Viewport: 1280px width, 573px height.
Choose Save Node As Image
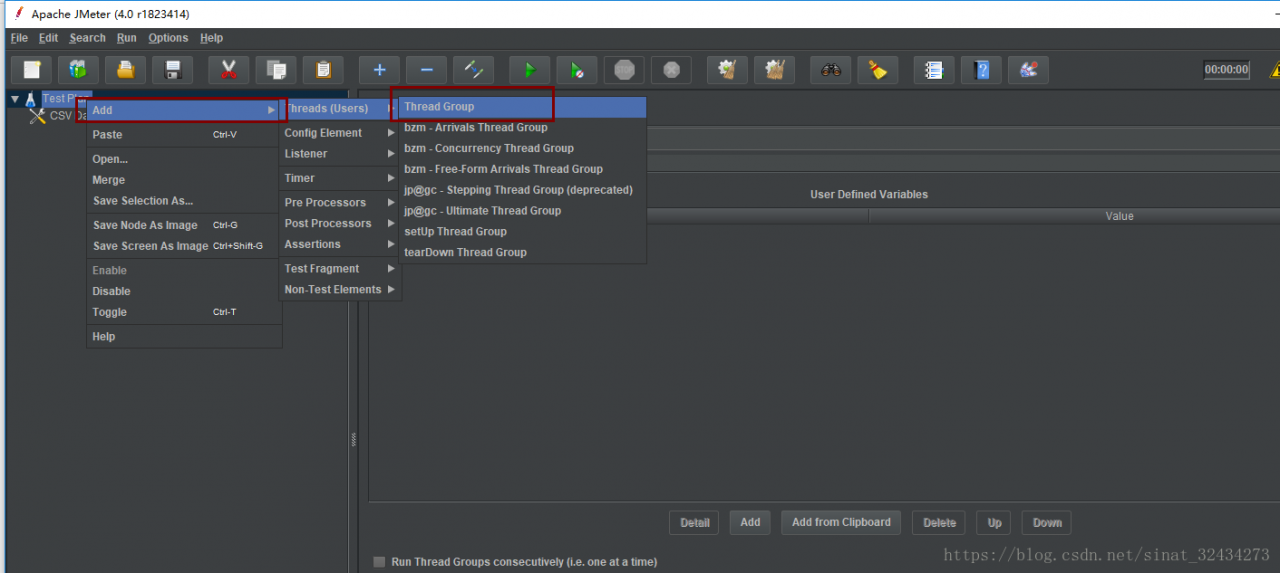184,225
